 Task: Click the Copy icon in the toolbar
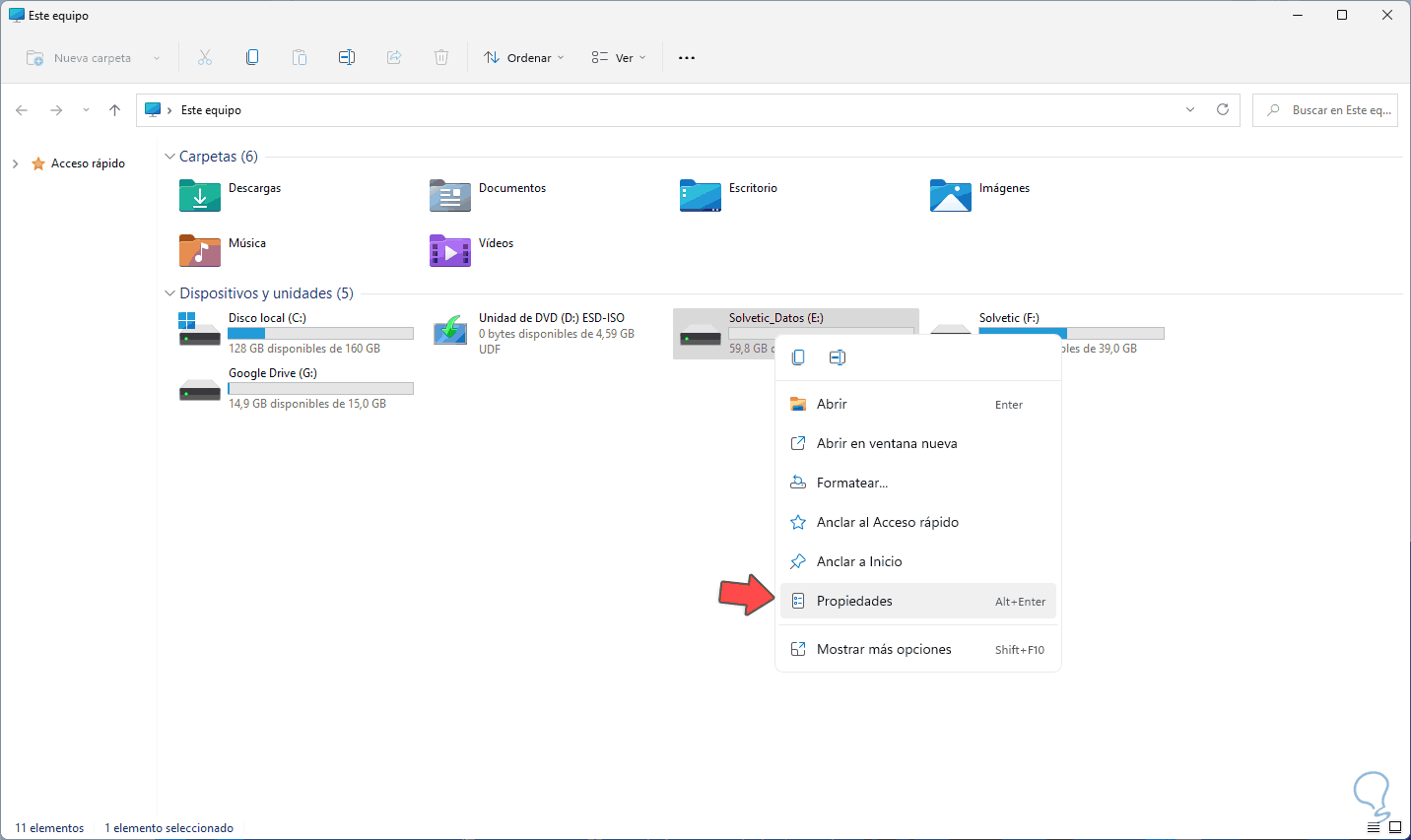click(x=252, y=58)
